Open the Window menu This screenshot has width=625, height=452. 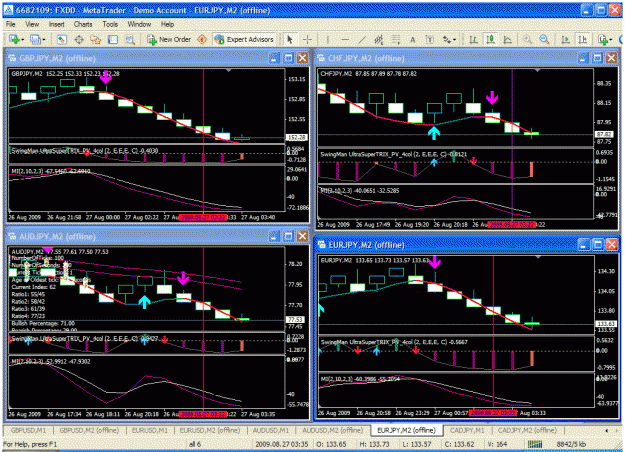(x=139, y=24)
